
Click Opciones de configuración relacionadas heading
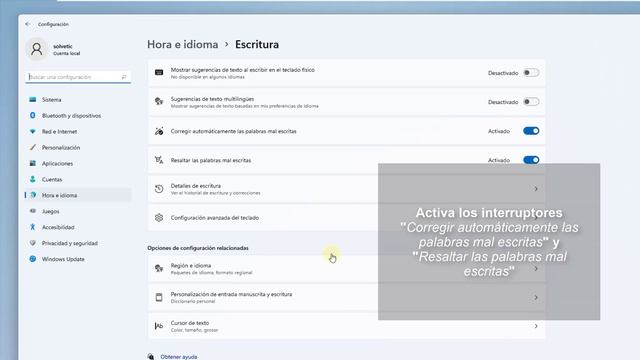198,248
